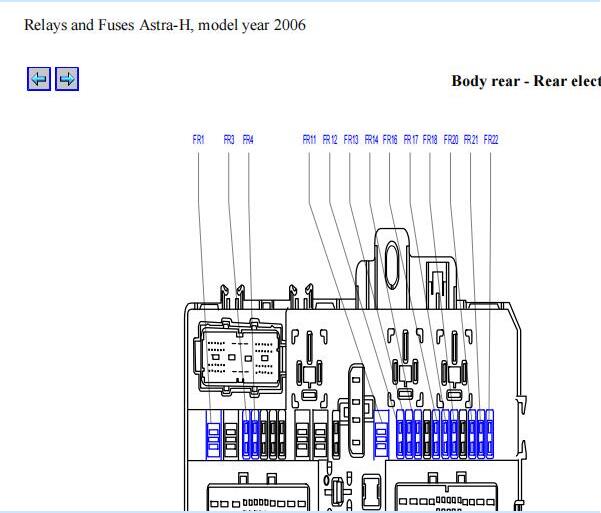Click the FR4 fuse label
601x513 pixels.
pos(248,140)
